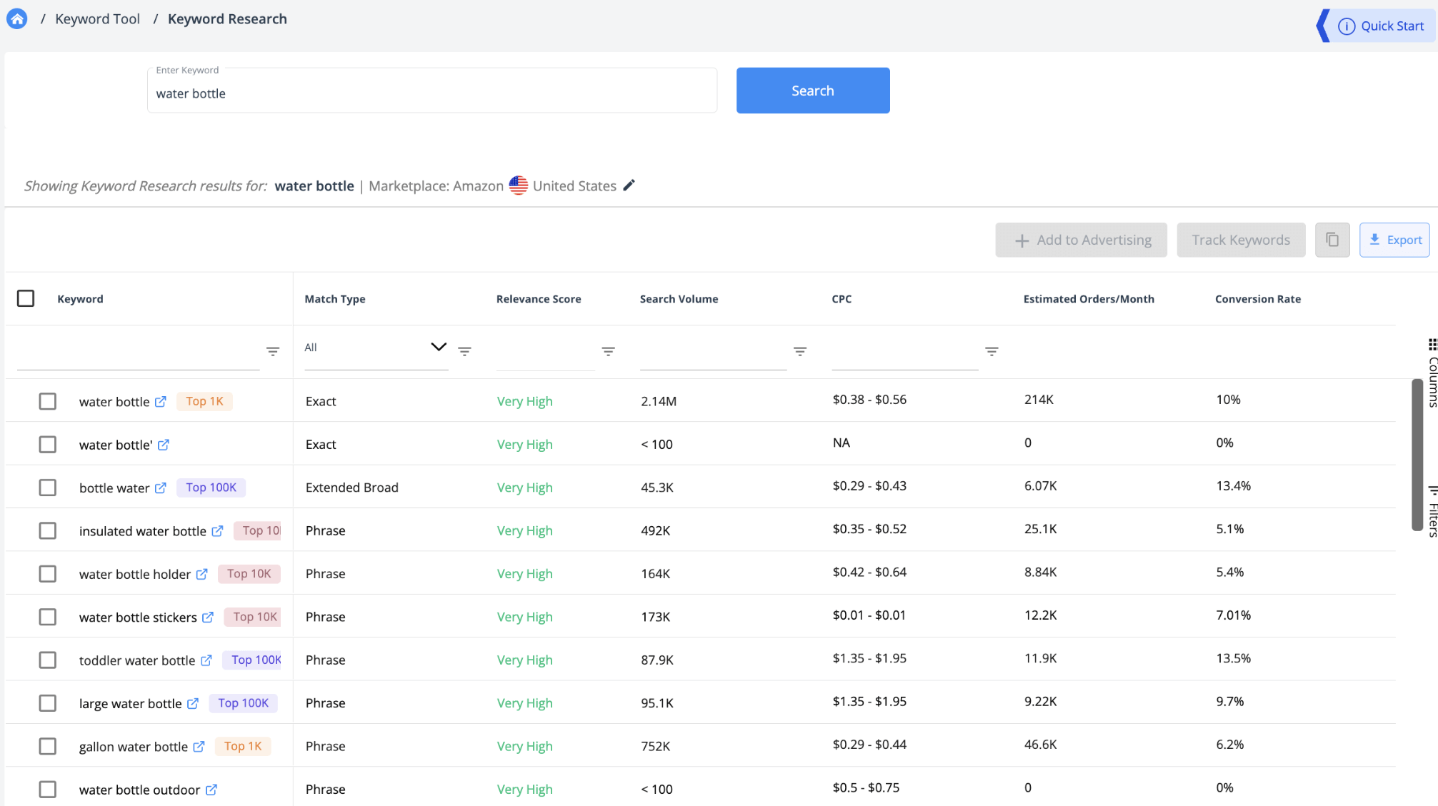Screen dimensions: 1438x806
Task: Check the 'insulated water bottle' row checkbox
Action: (47, 531)
